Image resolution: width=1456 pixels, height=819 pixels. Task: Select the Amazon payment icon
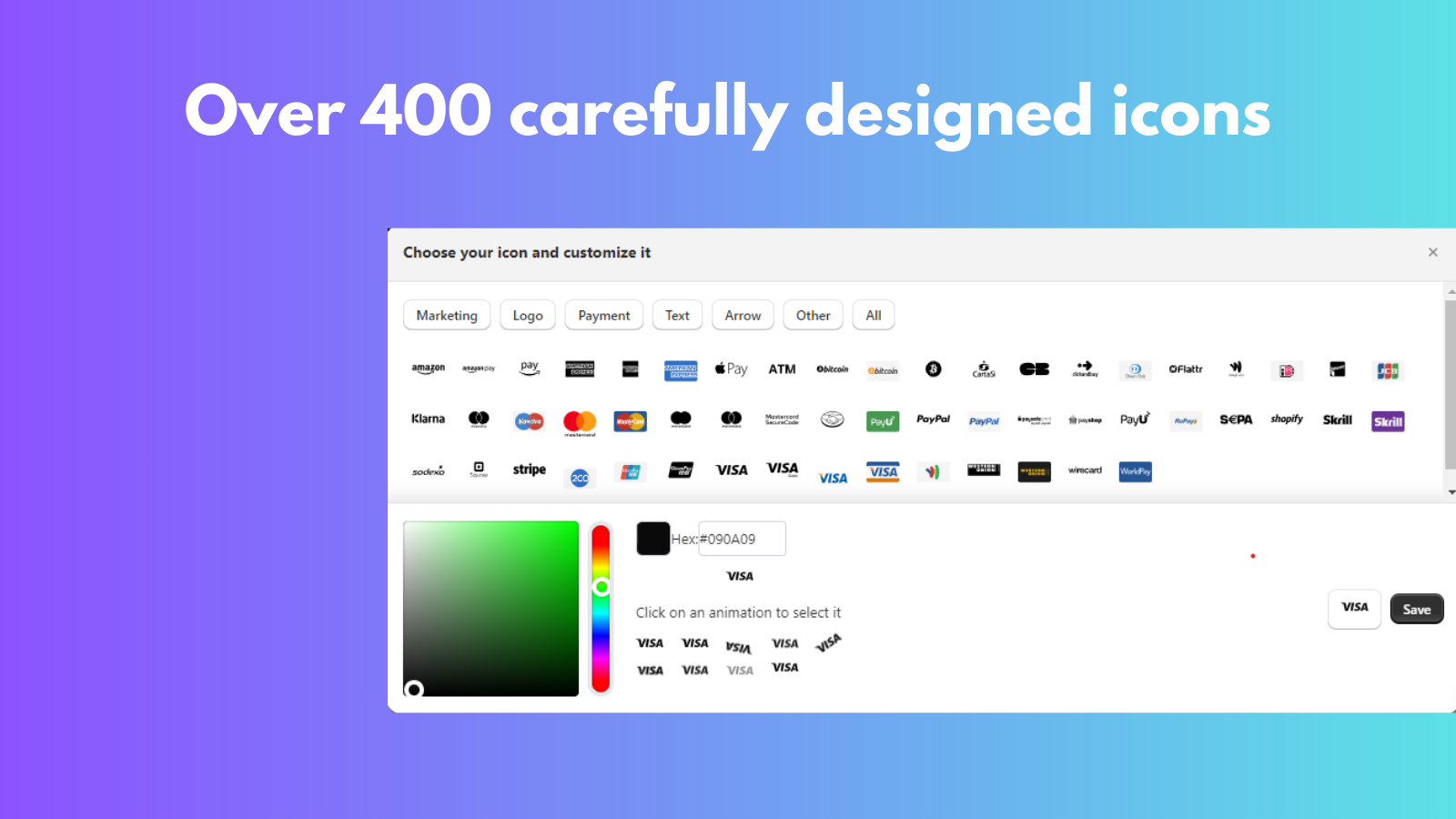pyautogui.click(x=428, y=368)
